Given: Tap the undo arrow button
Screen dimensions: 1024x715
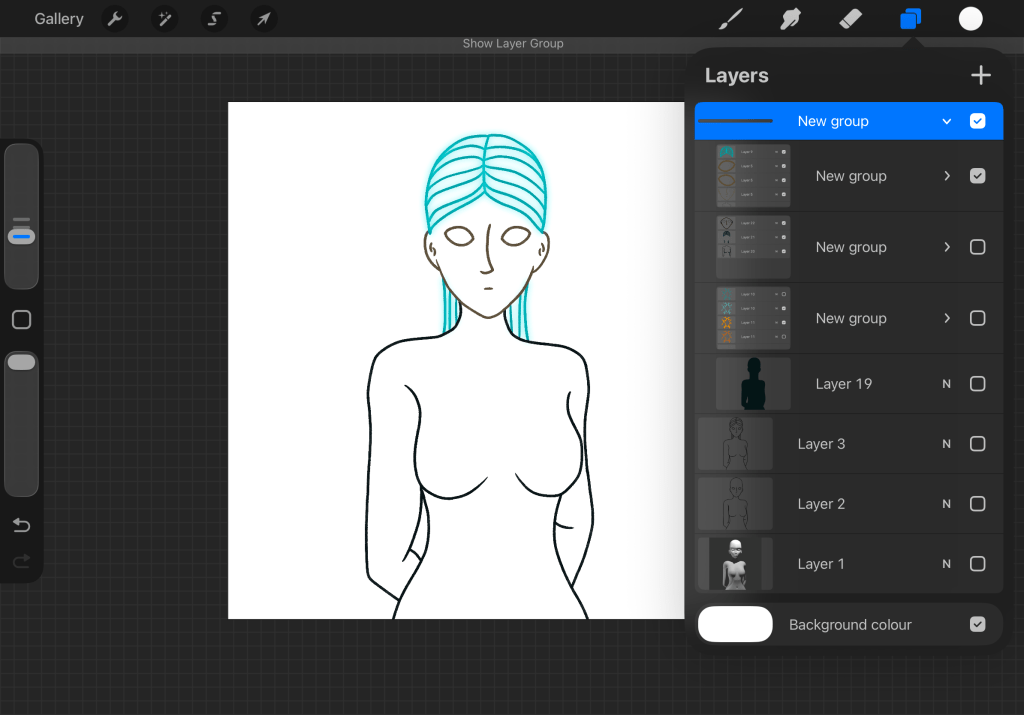Looking at the screenshot, I should click(21, 525).
